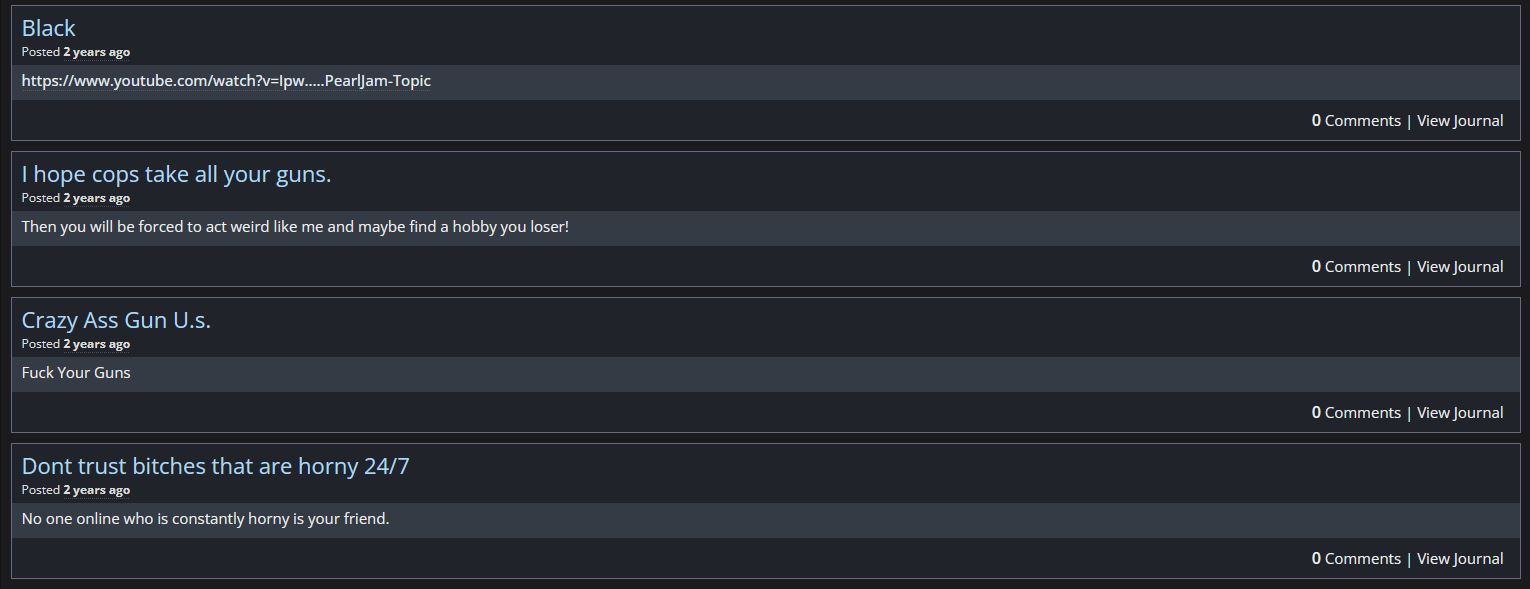Open the "Black" journal entry title
This screenshot has height=589, width=1530.
point(48,28)
